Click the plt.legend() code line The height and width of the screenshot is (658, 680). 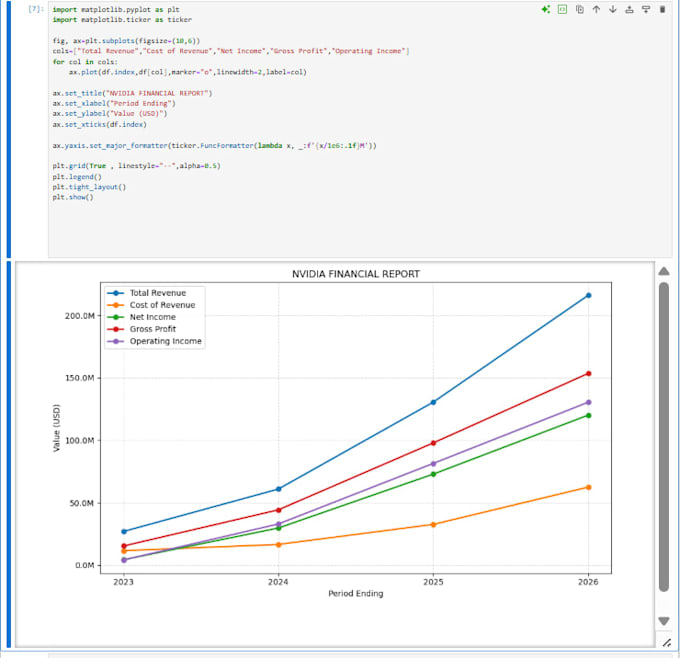tap(77, 177)
